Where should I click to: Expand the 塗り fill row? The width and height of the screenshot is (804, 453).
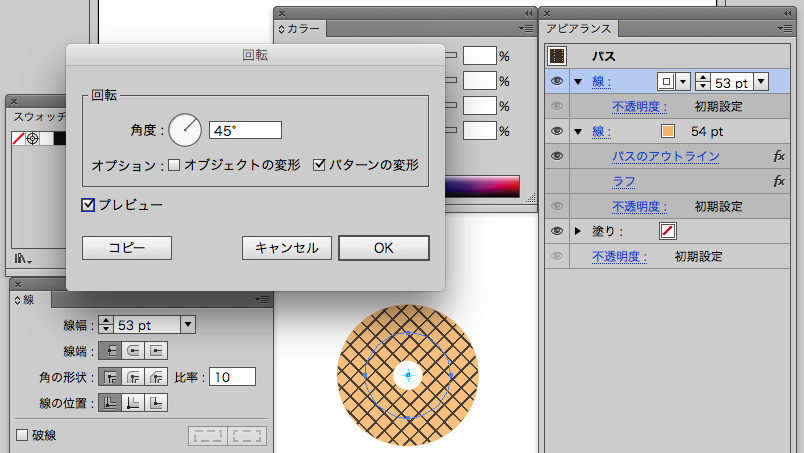[x=578, y=231]
